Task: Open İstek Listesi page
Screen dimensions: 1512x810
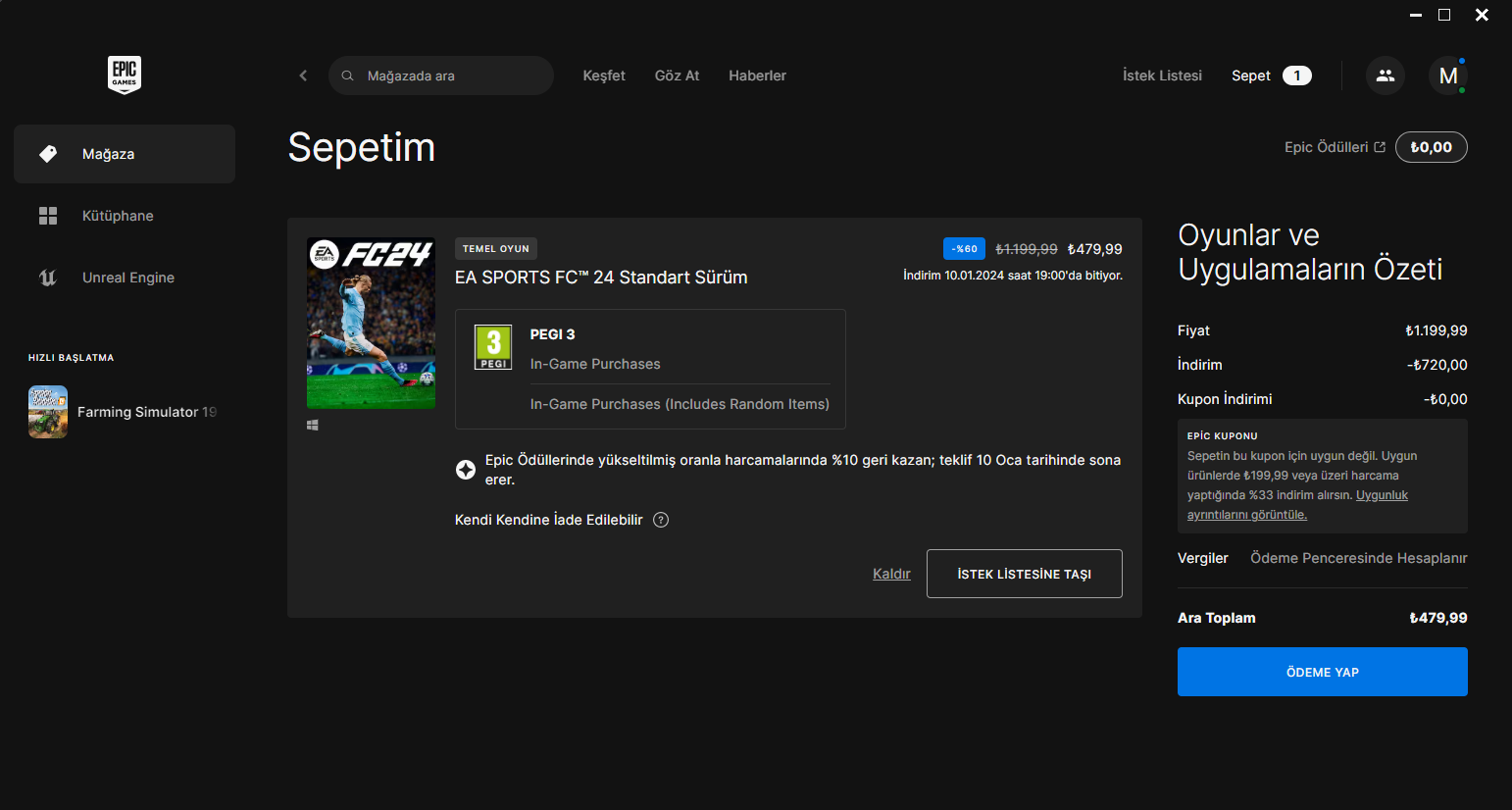Action: click(x=1162, y=76)
